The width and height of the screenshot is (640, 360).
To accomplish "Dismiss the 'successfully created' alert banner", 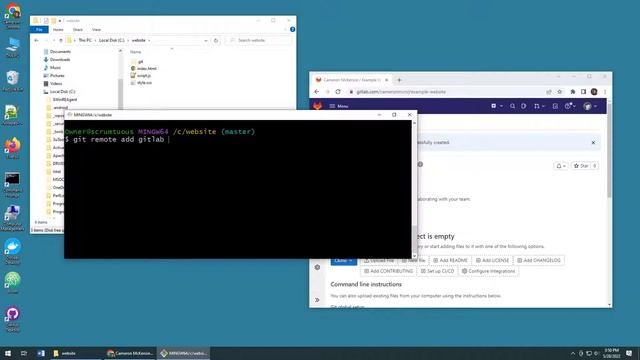I will click(593, 142).
